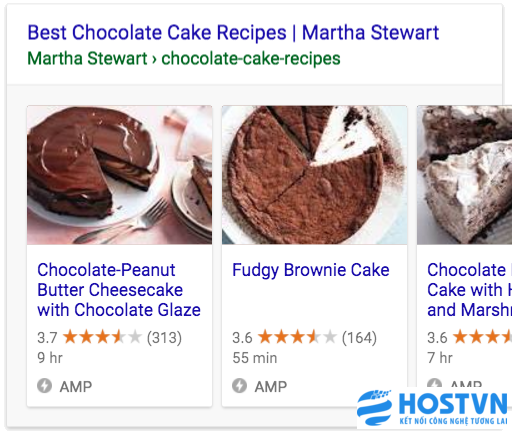Click the (164) review count
Viewport: 512px width, 434px height.
pos(359,338)
